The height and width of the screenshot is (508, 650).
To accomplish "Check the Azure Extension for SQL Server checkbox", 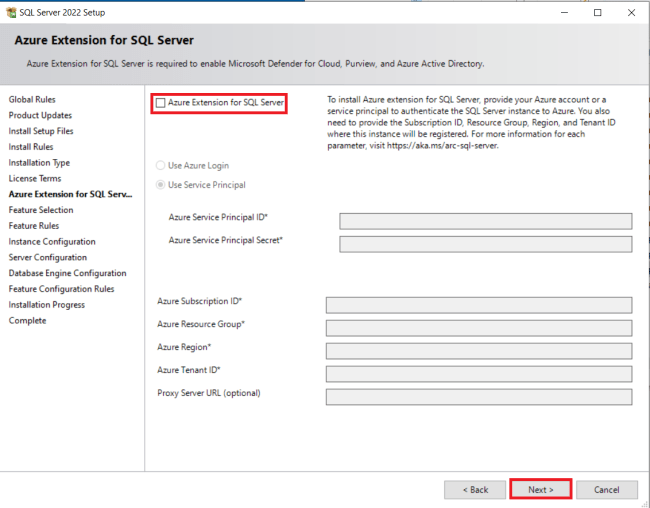I will tap(160, 103).
